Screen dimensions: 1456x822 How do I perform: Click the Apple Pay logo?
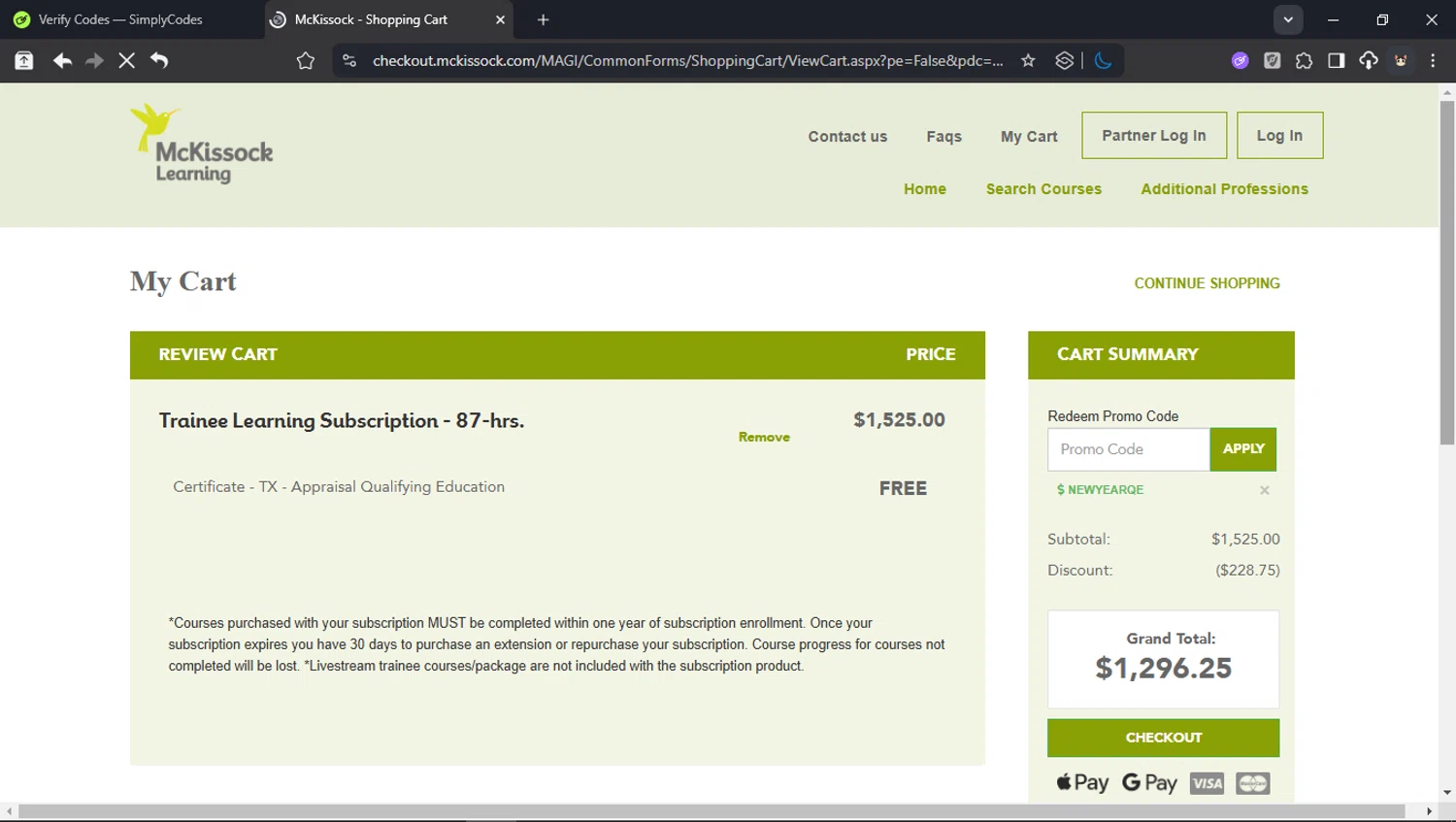click(x=1082, y=782)
